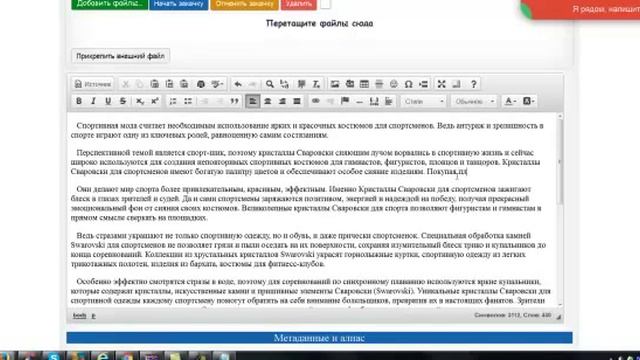This screenshot has height=360, width=640.
Task: Align text left
Action: click(x=253, y=101)
